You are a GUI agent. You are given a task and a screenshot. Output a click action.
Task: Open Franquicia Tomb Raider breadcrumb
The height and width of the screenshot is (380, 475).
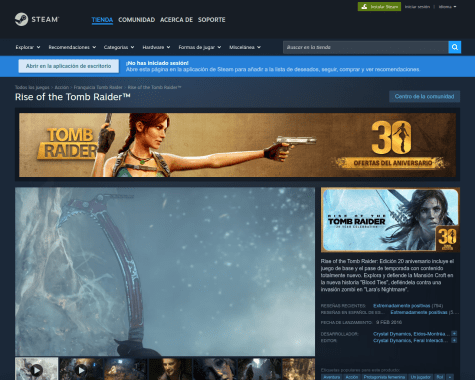point(98,87)
